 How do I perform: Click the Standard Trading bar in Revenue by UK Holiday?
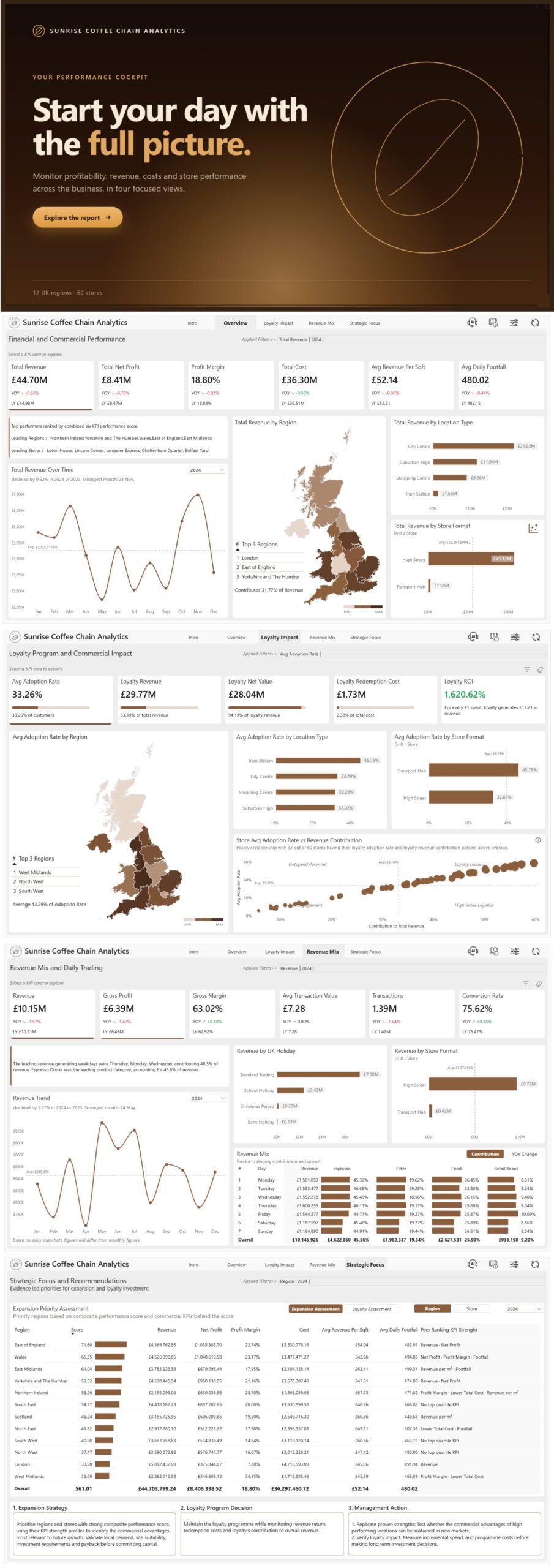pyautogui.click(x=319, y=1074)
